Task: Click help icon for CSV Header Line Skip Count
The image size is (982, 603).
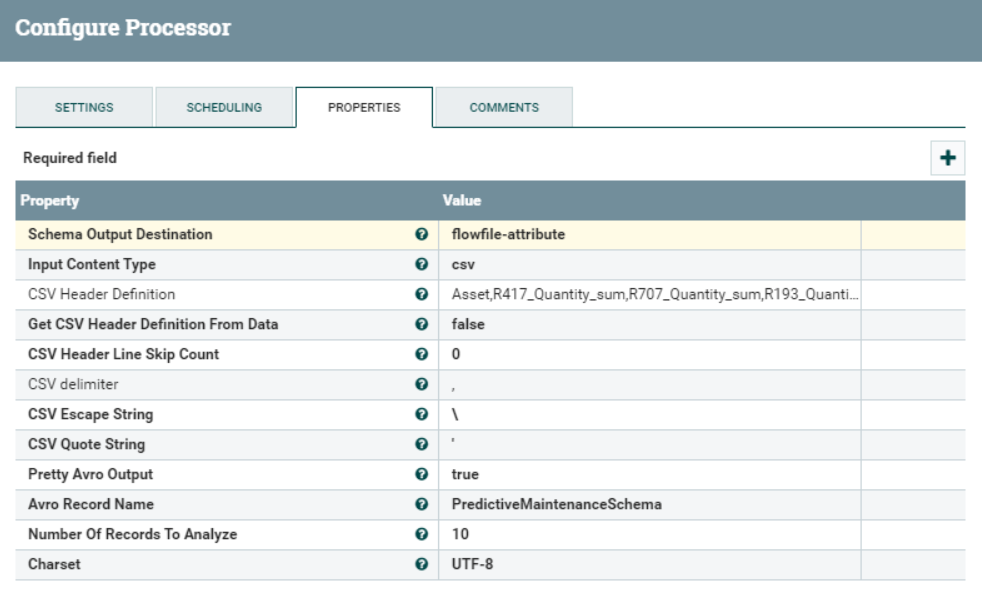Action: (421, 354)
